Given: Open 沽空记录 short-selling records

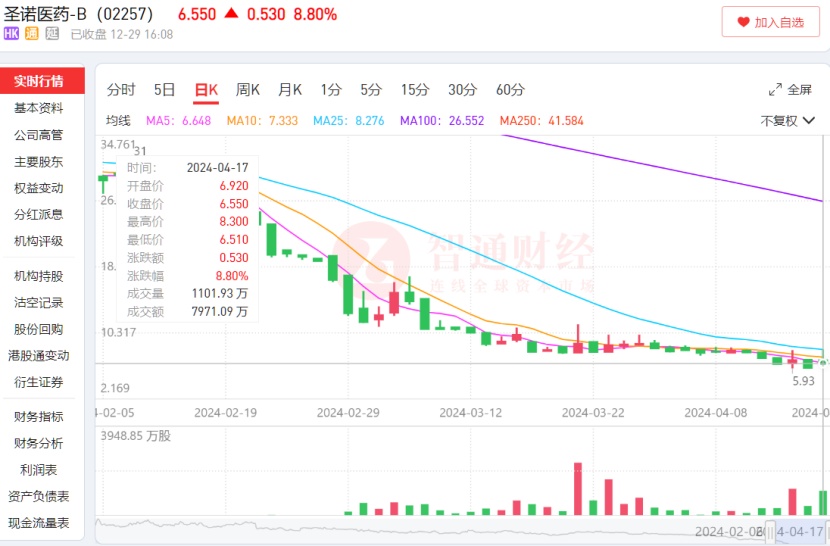Looking at the screenshot, I should click(39, 302).
